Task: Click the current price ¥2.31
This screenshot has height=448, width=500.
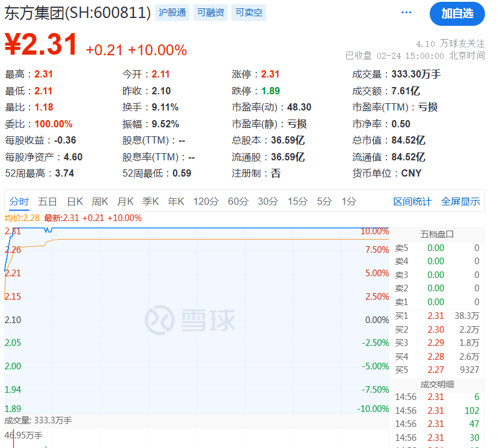Action: click(x=41, y=44)
